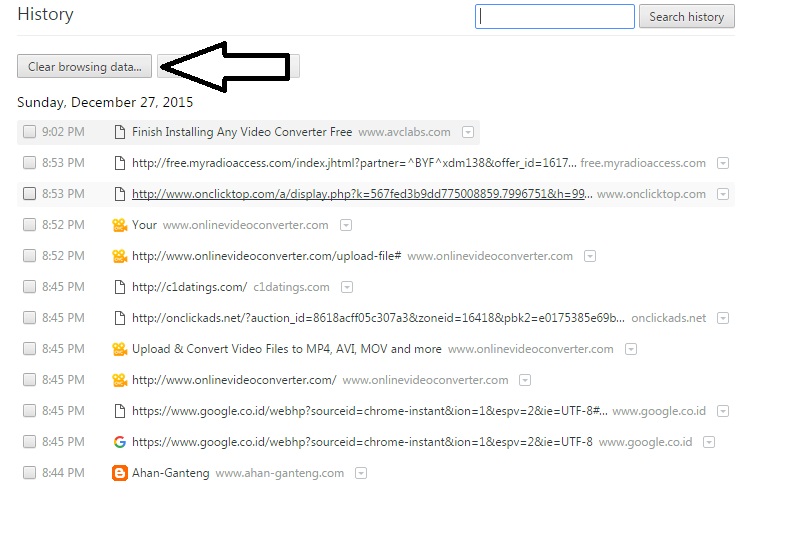
Task: Check the box beside the 'Your' 8:52 PM entry
Action: [x=30, y=225]
